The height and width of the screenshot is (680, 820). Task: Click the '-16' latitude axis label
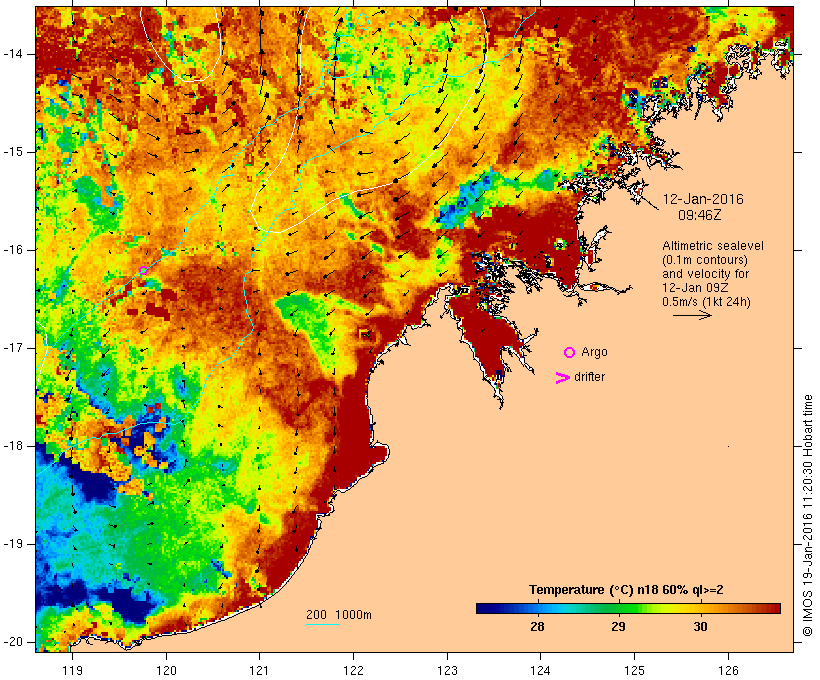point(13,250)
